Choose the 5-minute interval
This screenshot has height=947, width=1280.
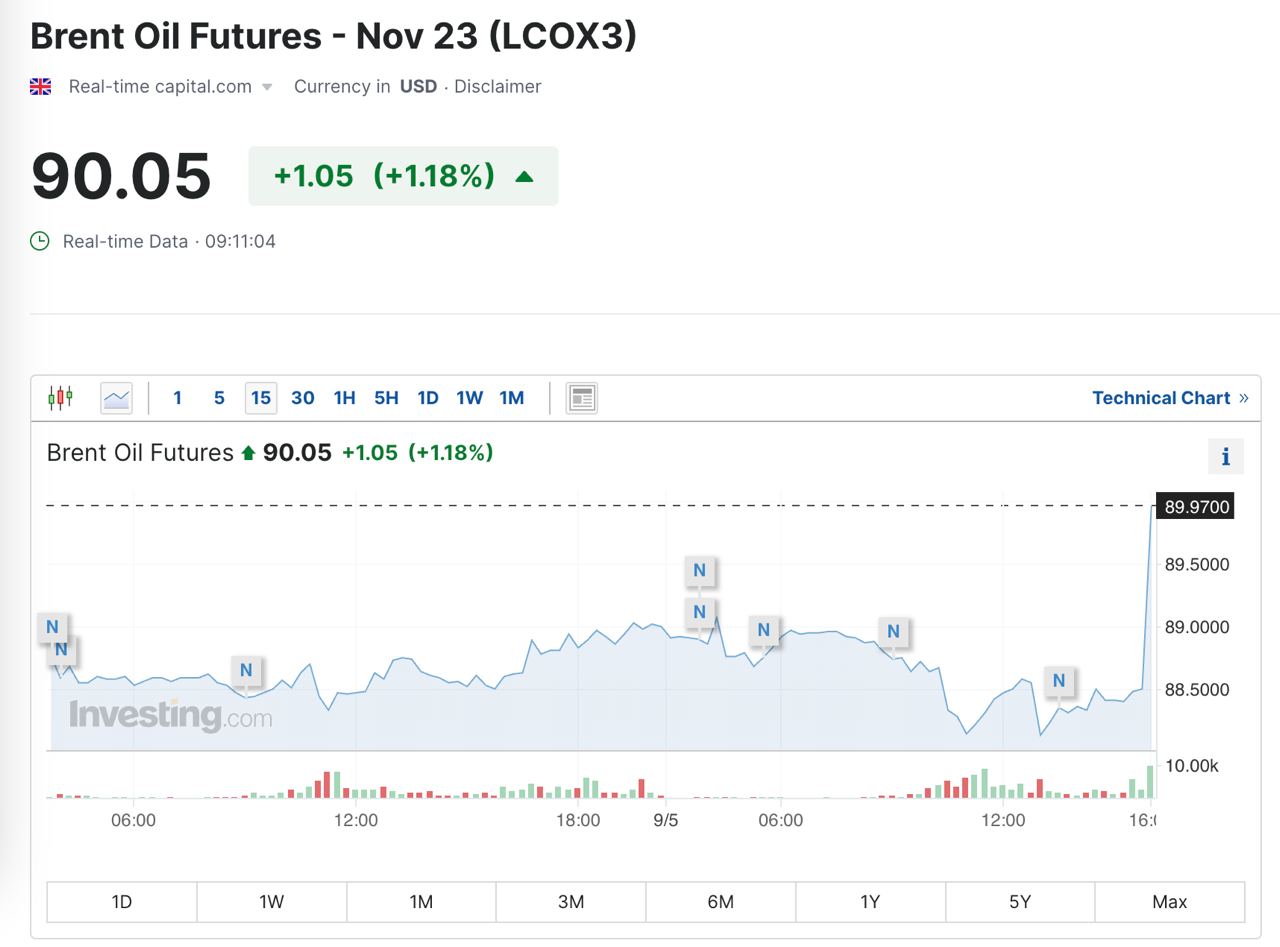pyautogui.click(x=219, y=398)
